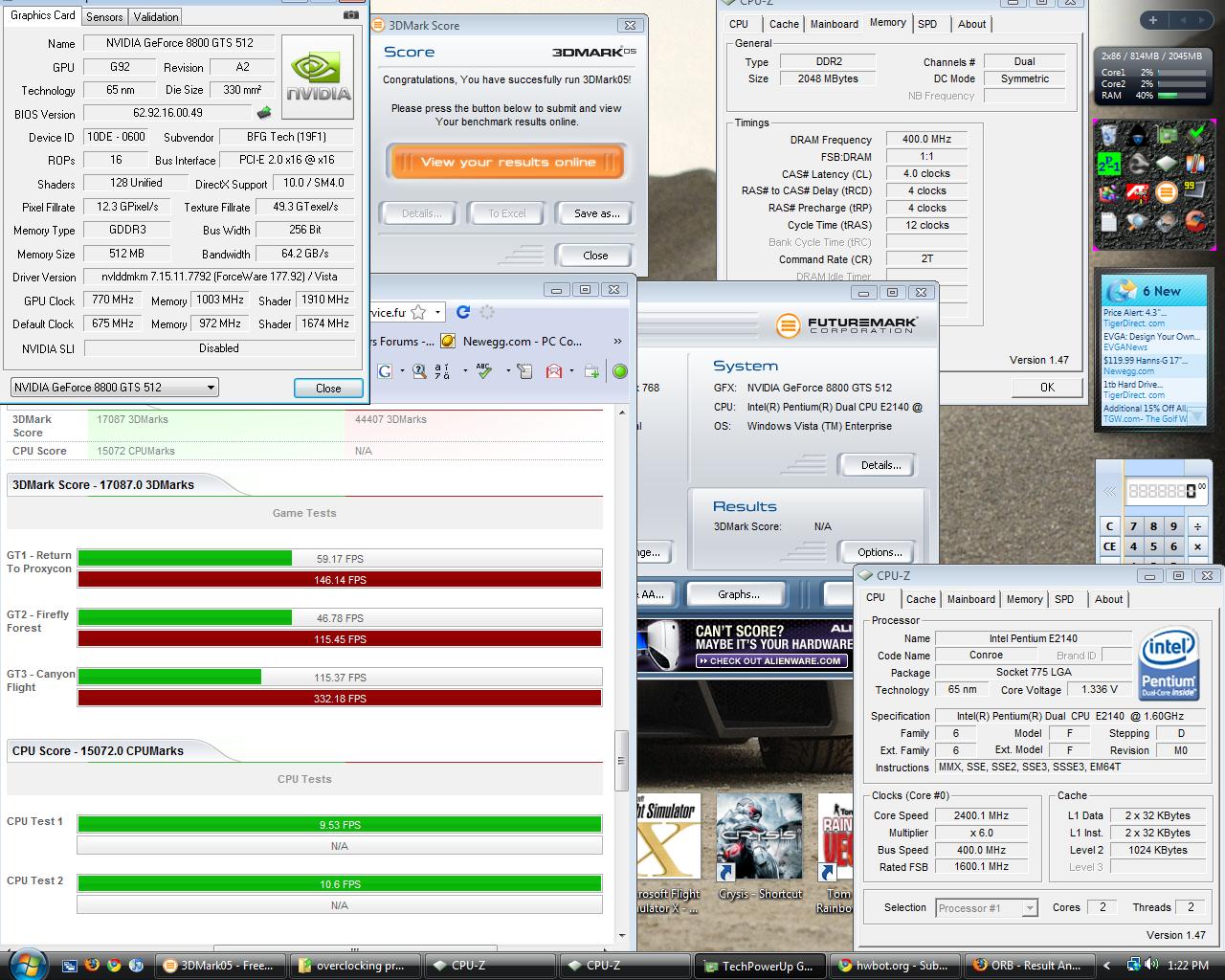Viewport: 1225px width, 980px height.
Task: Click the Google search toolbar icon
Action: [x=386, y=371]
